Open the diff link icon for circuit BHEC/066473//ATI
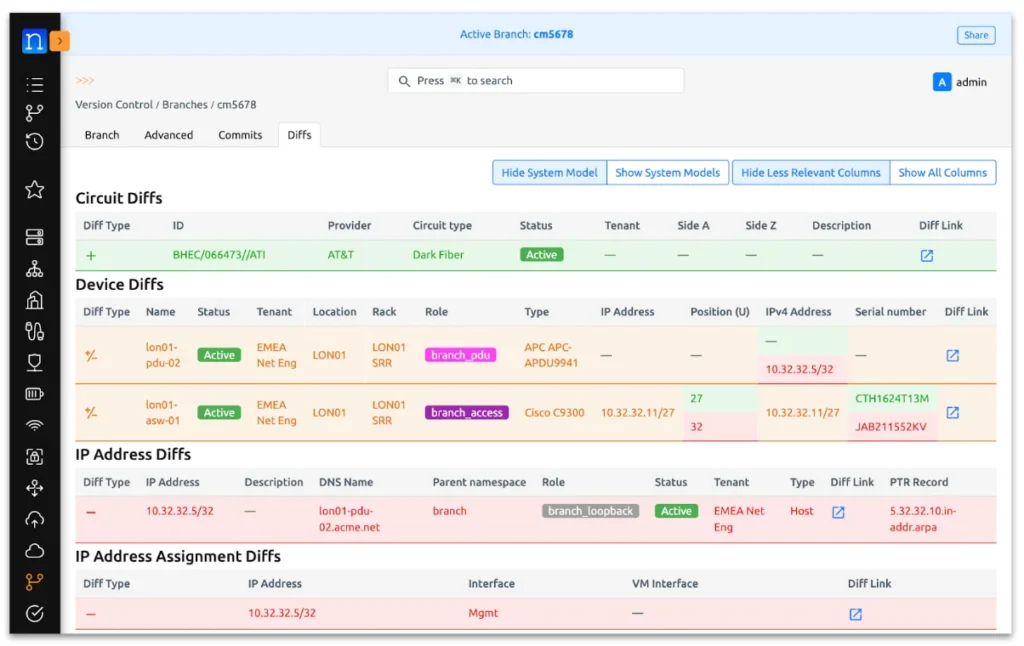Screen dimensions: 1024x646 coord(926,255)
